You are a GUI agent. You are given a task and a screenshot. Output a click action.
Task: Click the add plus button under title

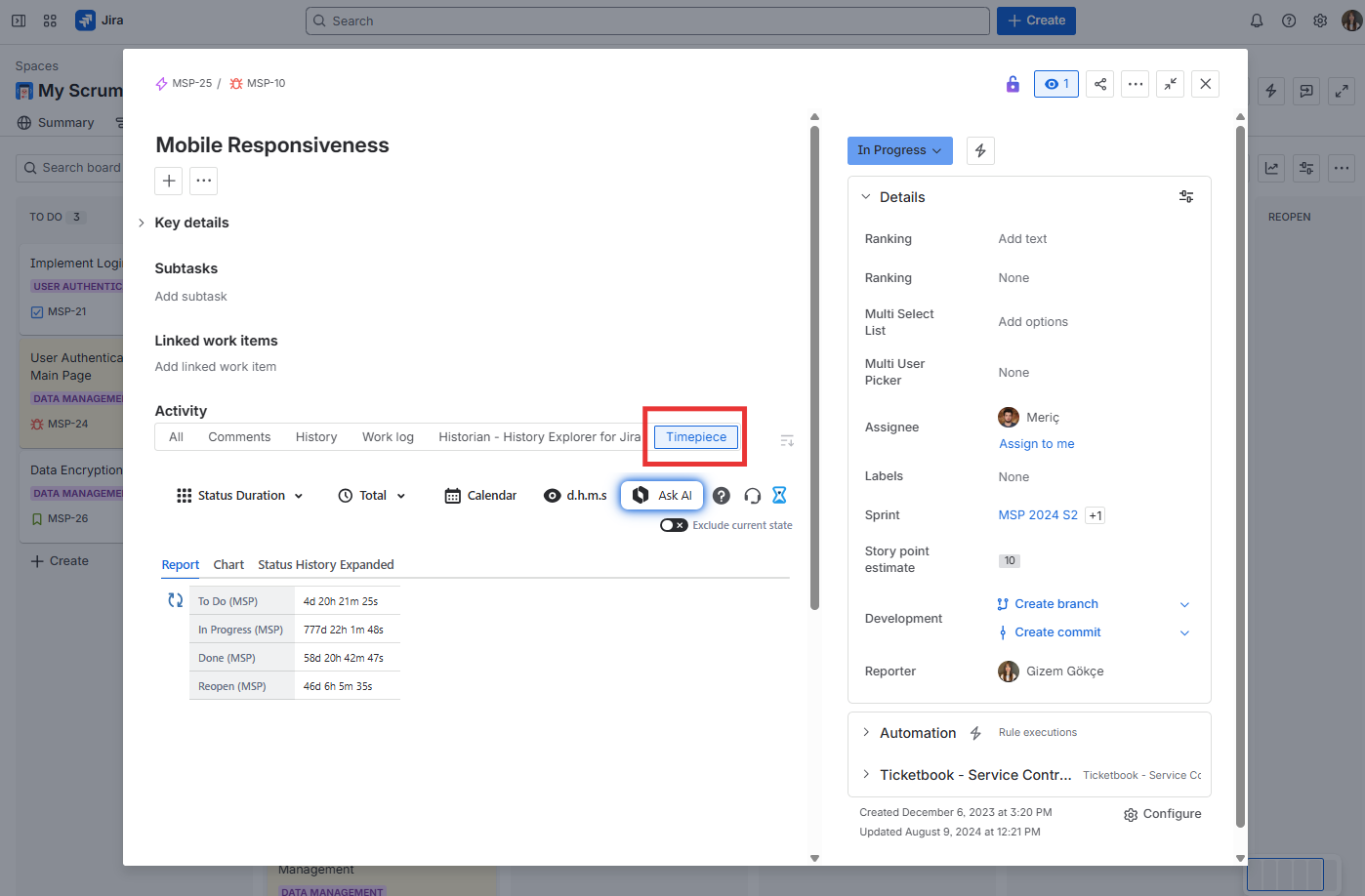click(169, 181)
